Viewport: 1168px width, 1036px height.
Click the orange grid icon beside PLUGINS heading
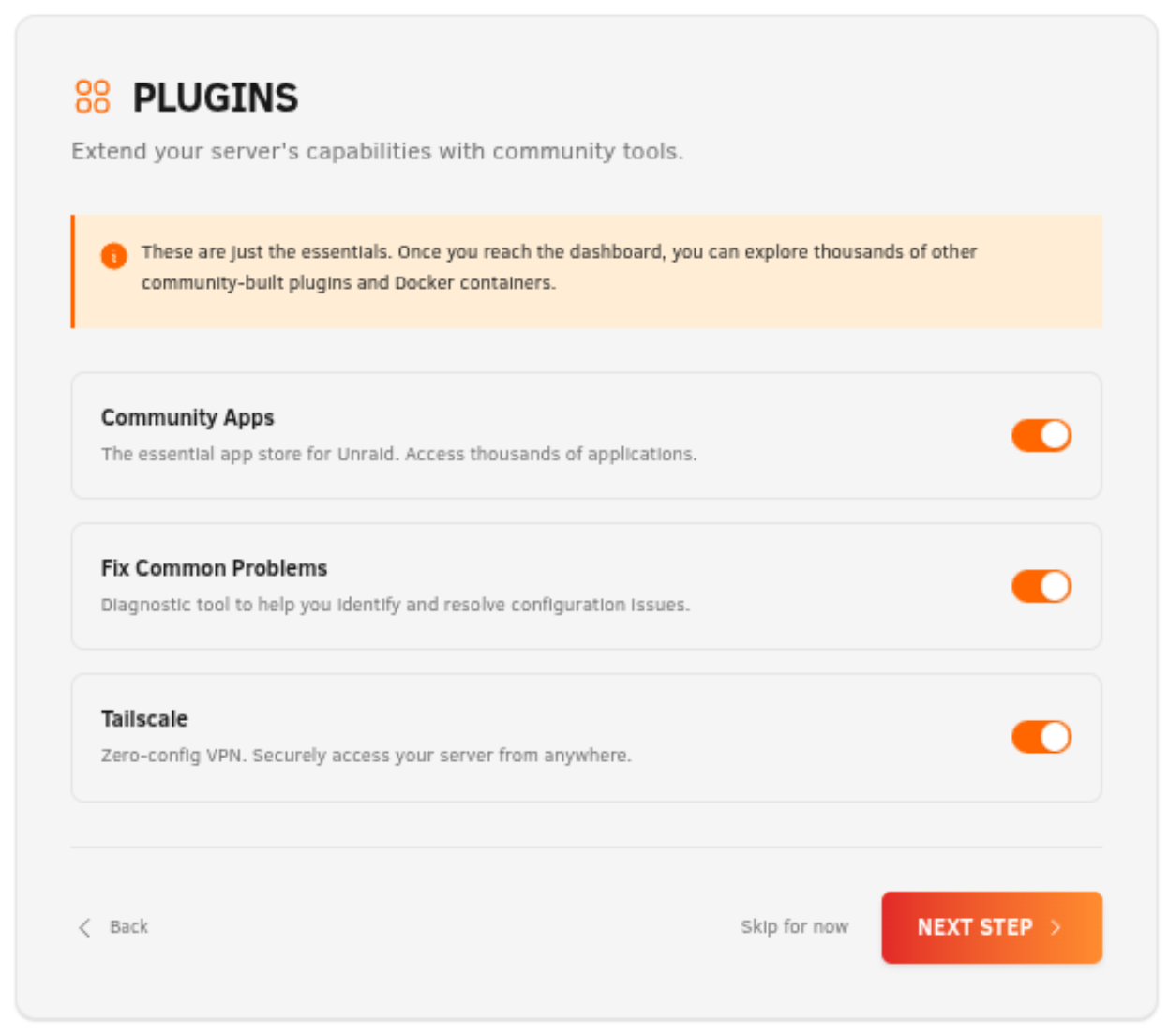tap(94, 98)
